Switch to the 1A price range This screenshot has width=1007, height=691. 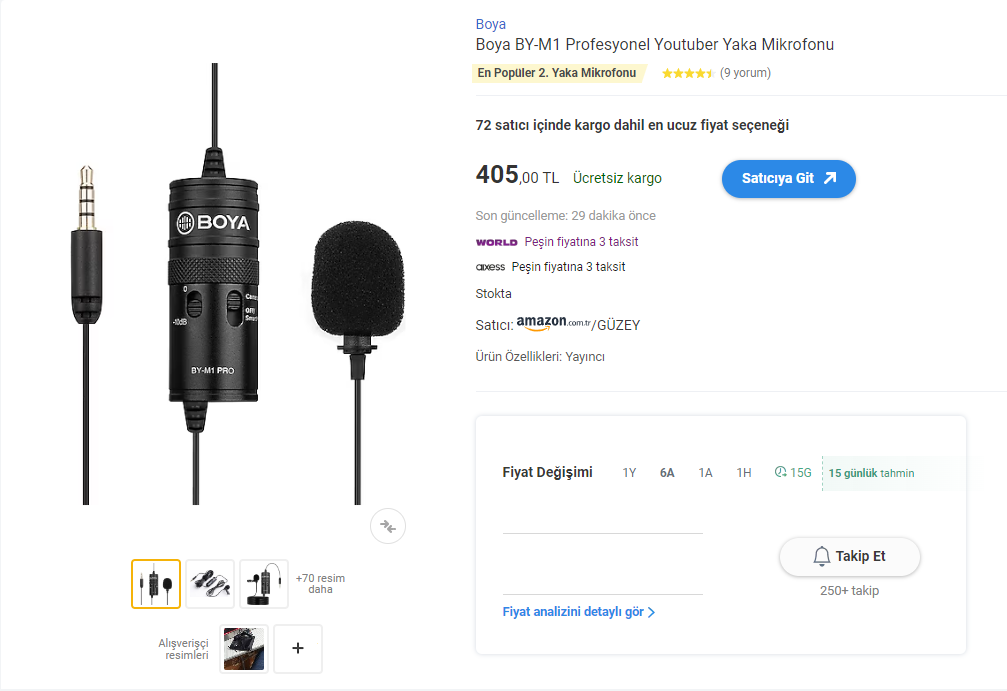tap(705, 473)
